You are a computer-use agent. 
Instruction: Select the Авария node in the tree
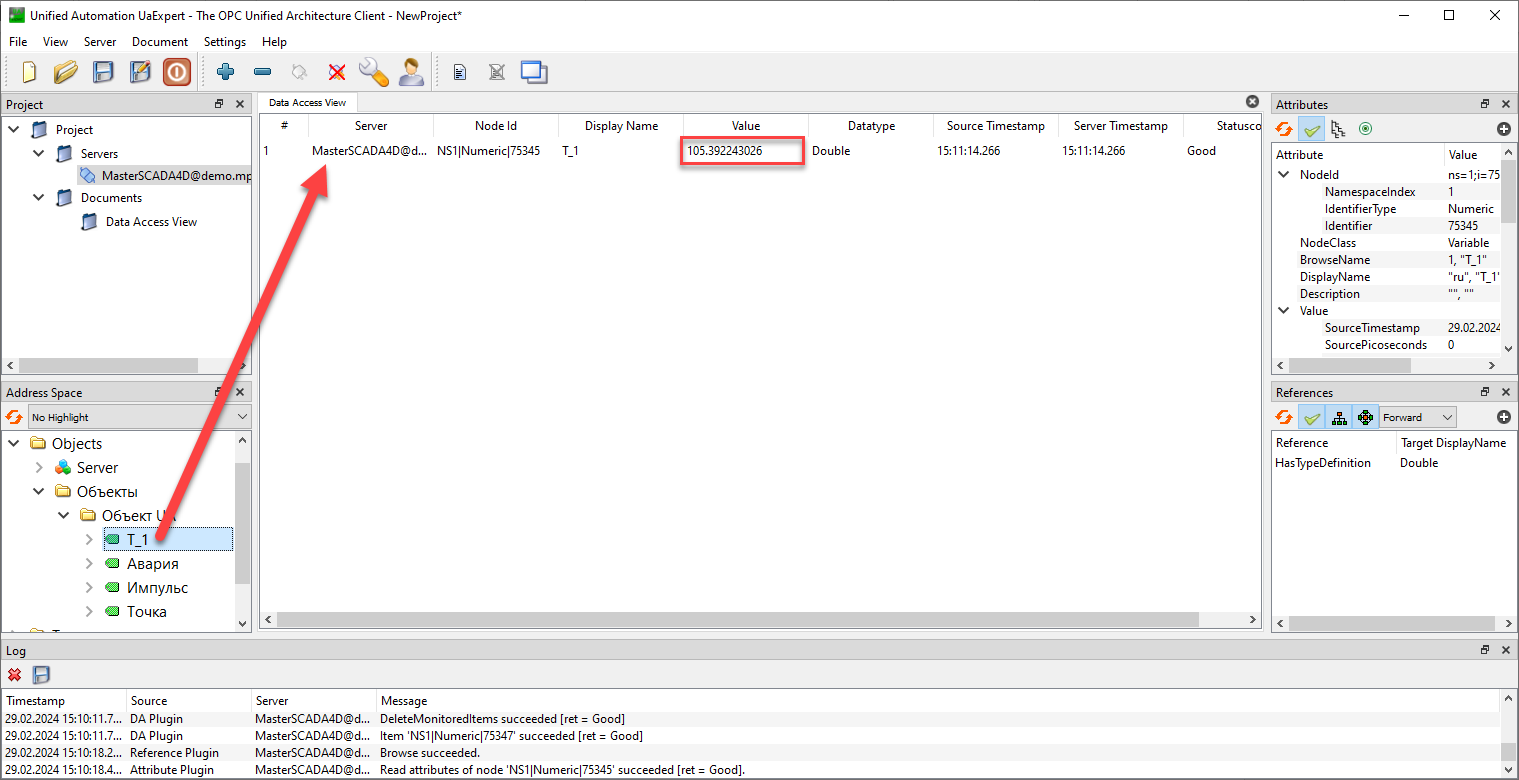click(x=152, y=564)
